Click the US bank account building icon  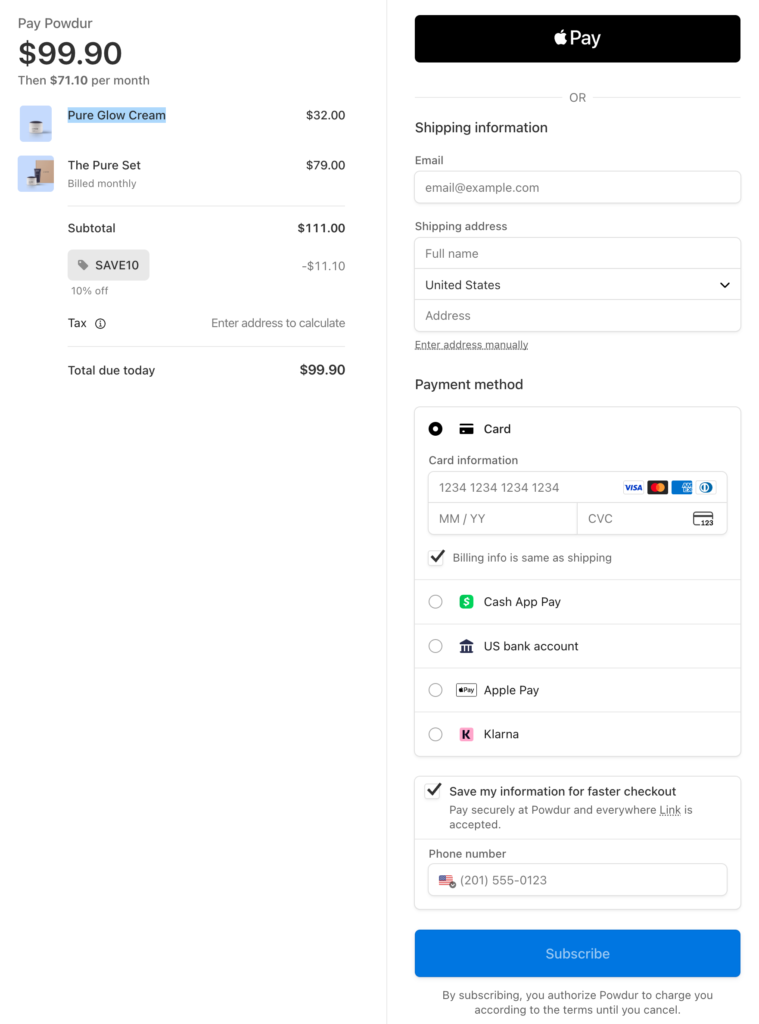click(466, 646)
